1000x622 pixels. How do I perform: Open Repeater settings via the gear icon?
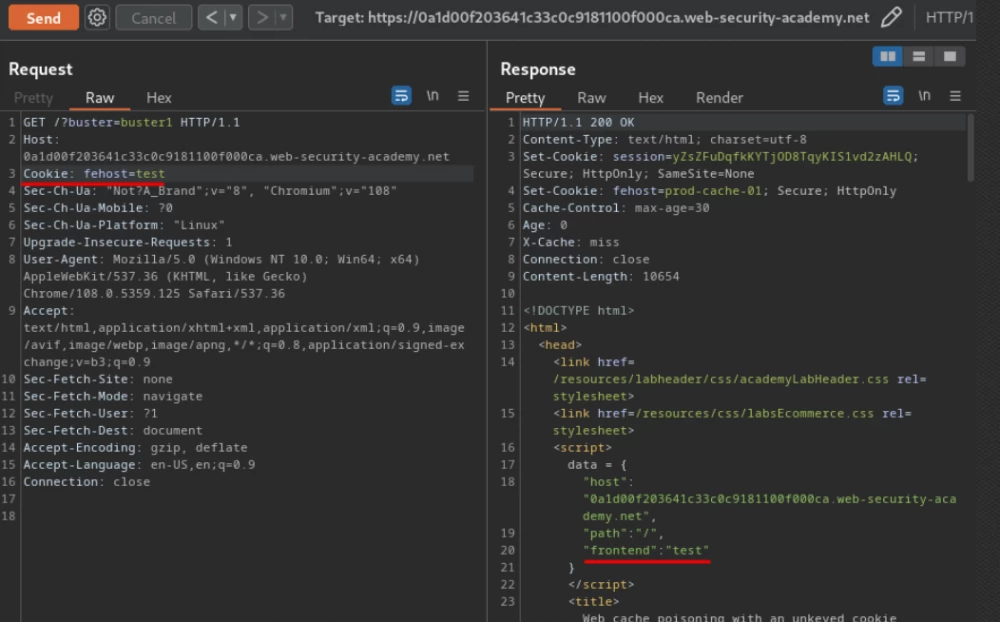point(96,17)
